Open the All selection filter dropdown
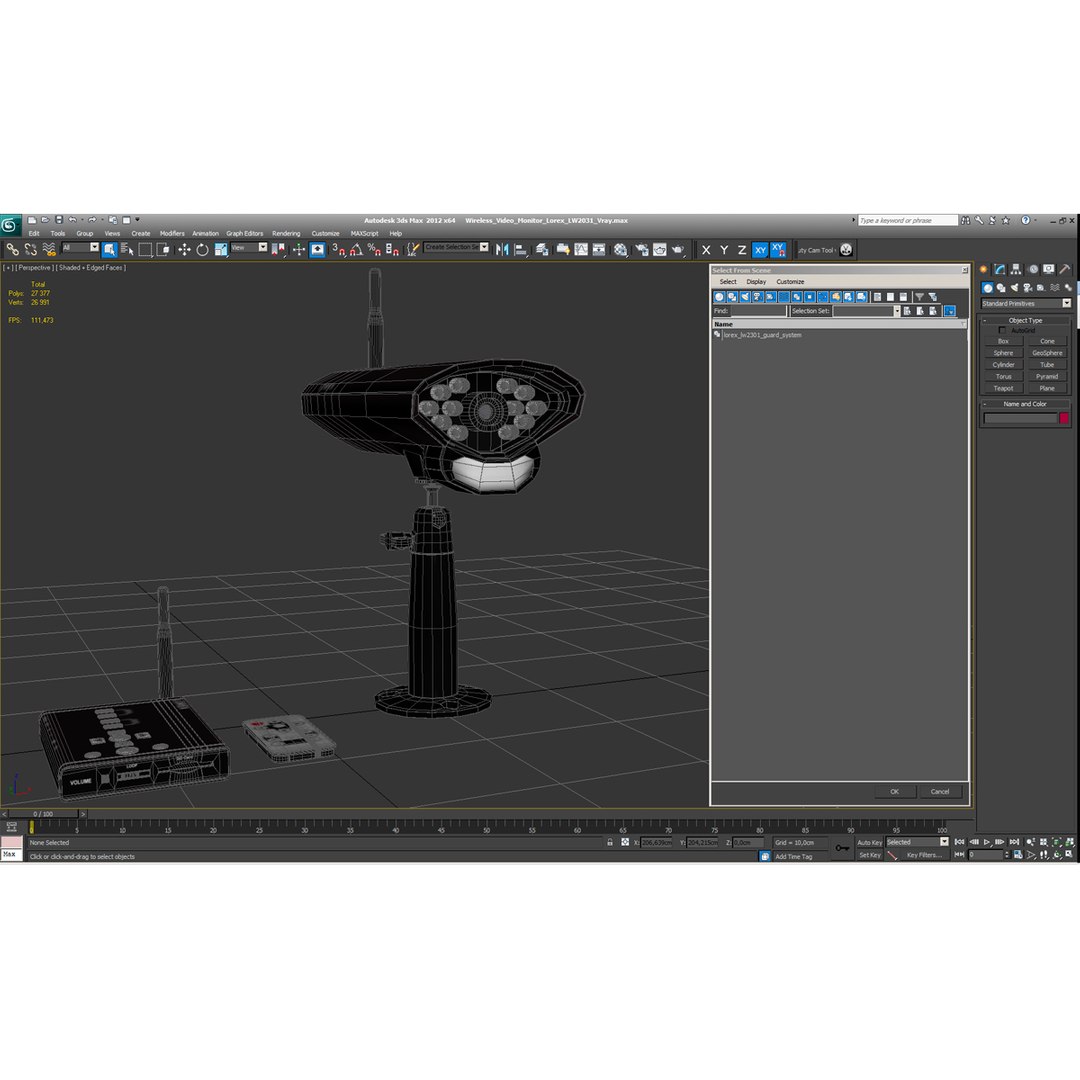The height and width of the screenshot is (1080, 1080). (81, 247)
